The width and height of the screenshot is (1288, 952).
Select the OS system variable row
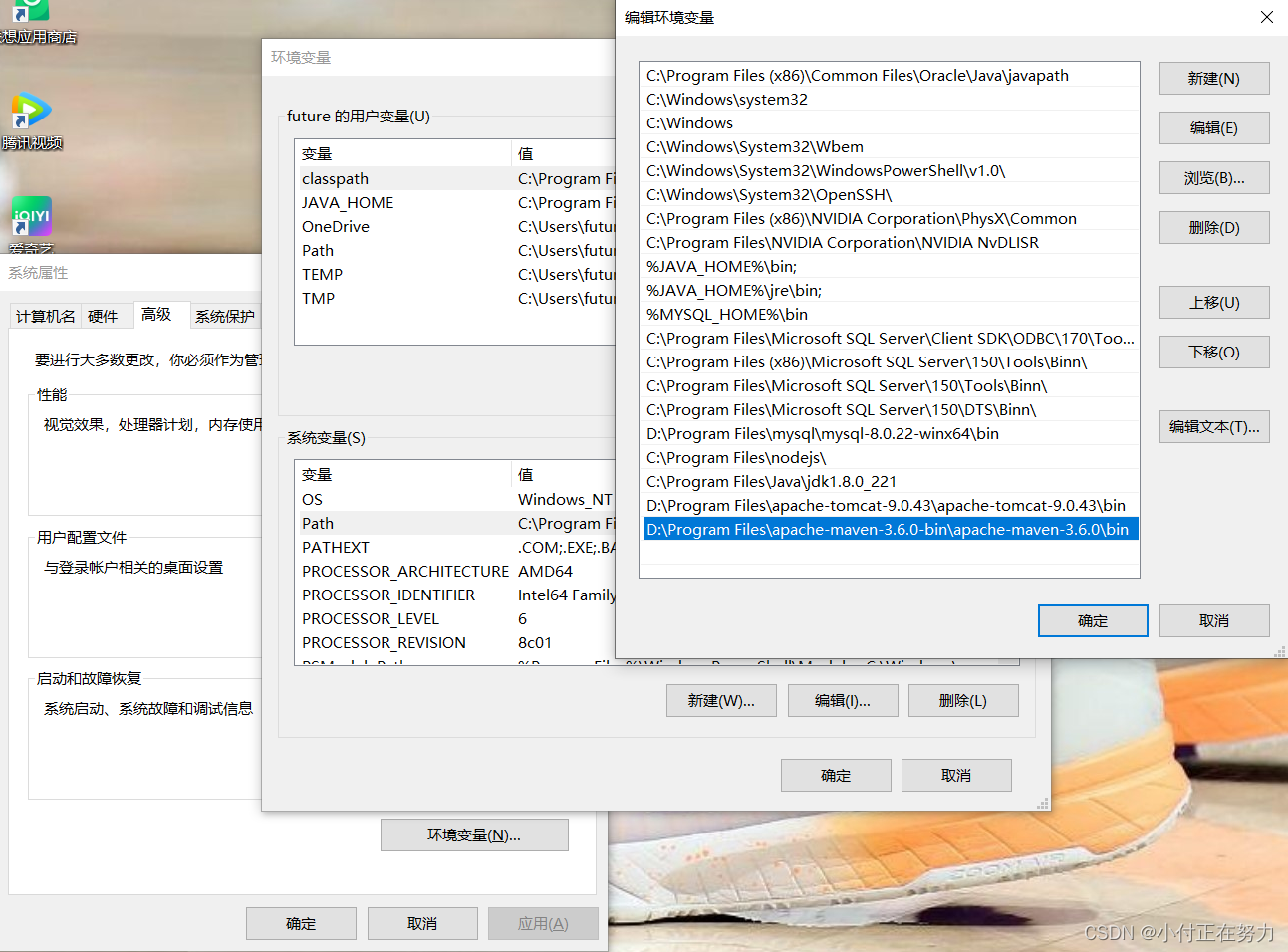tap(455, 500)
